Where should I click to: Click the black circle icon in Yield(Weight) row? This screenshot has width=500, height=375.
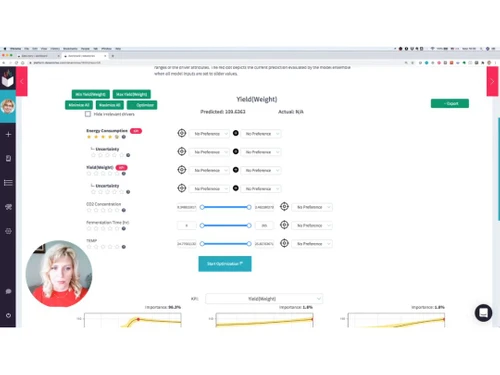(x=236, y=170)
